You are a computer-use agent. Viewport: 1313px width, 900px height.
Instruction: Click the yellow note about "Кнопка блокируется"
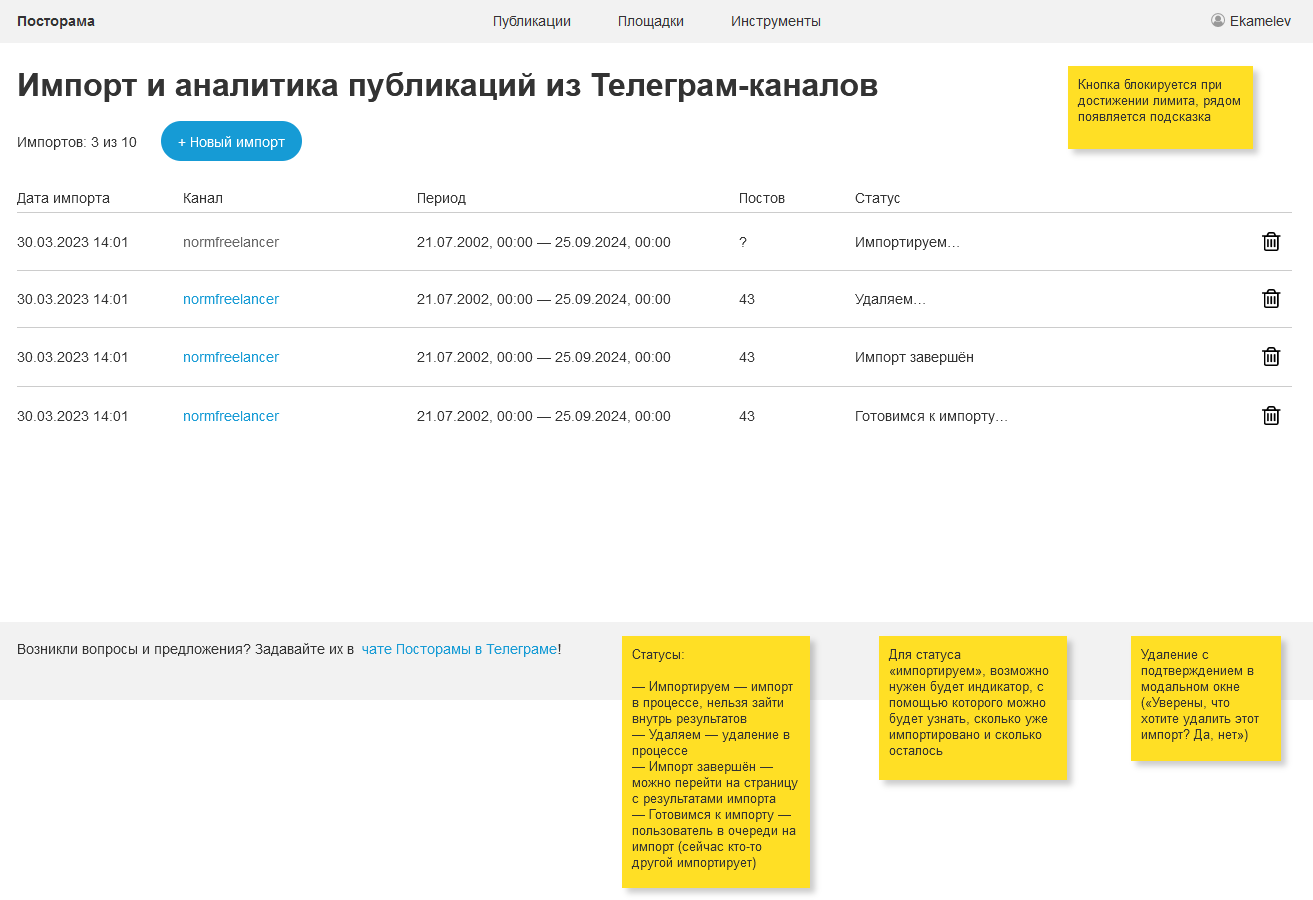(x=1159, y=107)
